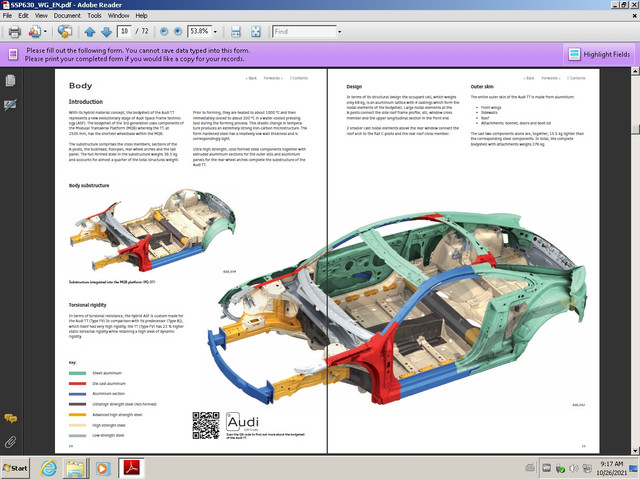Click the 53.8% zoom value box
This screenshot has height=480, width=640.
pos(199,31)
